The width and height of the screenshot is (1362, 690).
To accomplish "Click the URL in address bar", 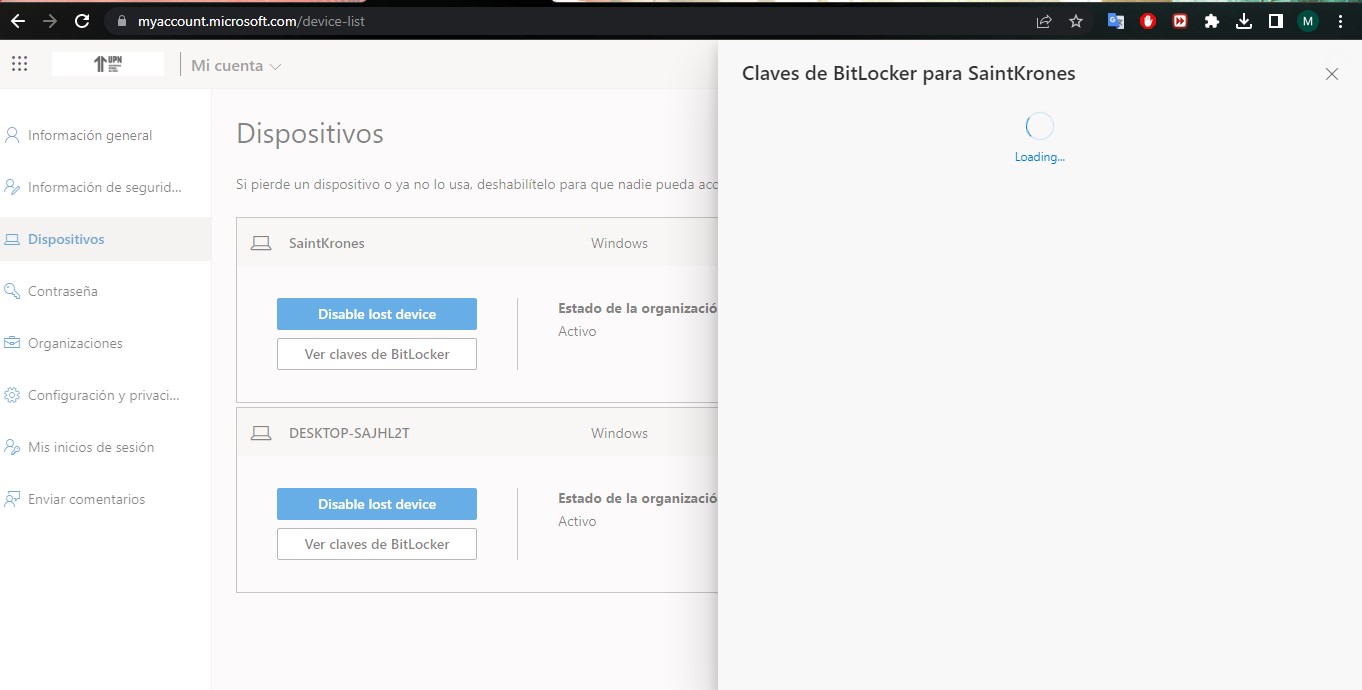I will (x=251, y=20).
